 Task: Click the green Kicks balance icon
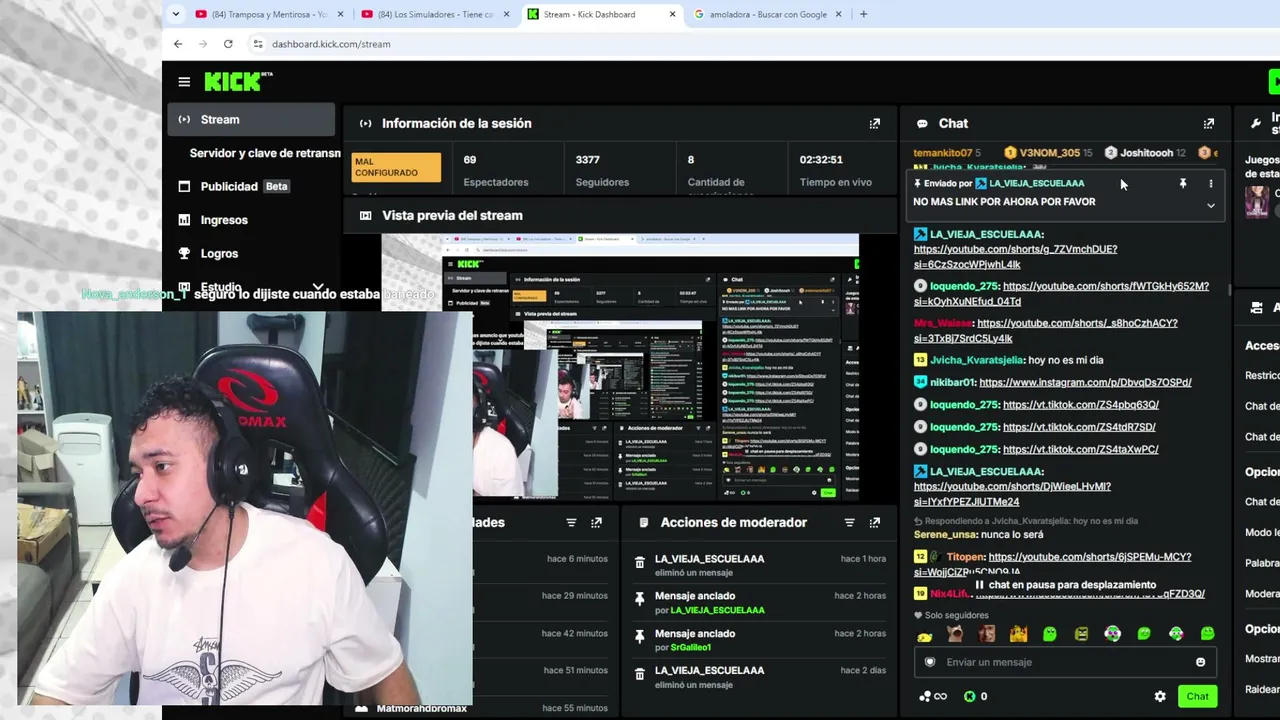pyautogui.click(x=969, y=697)
